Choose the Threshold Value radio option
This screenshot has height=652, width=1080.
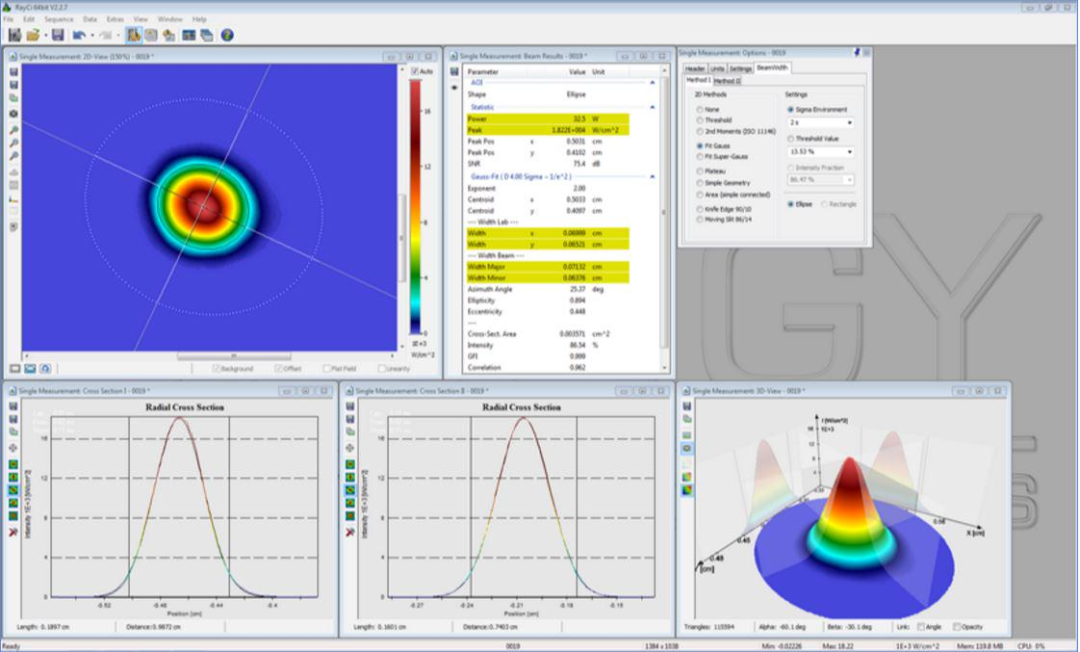[791, 139]
